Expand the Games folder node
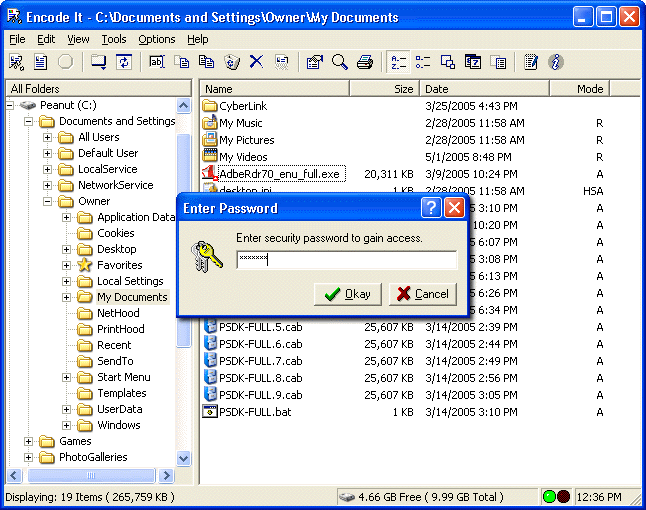This screenshot has width=646, height=510. (x=29, y=441)
